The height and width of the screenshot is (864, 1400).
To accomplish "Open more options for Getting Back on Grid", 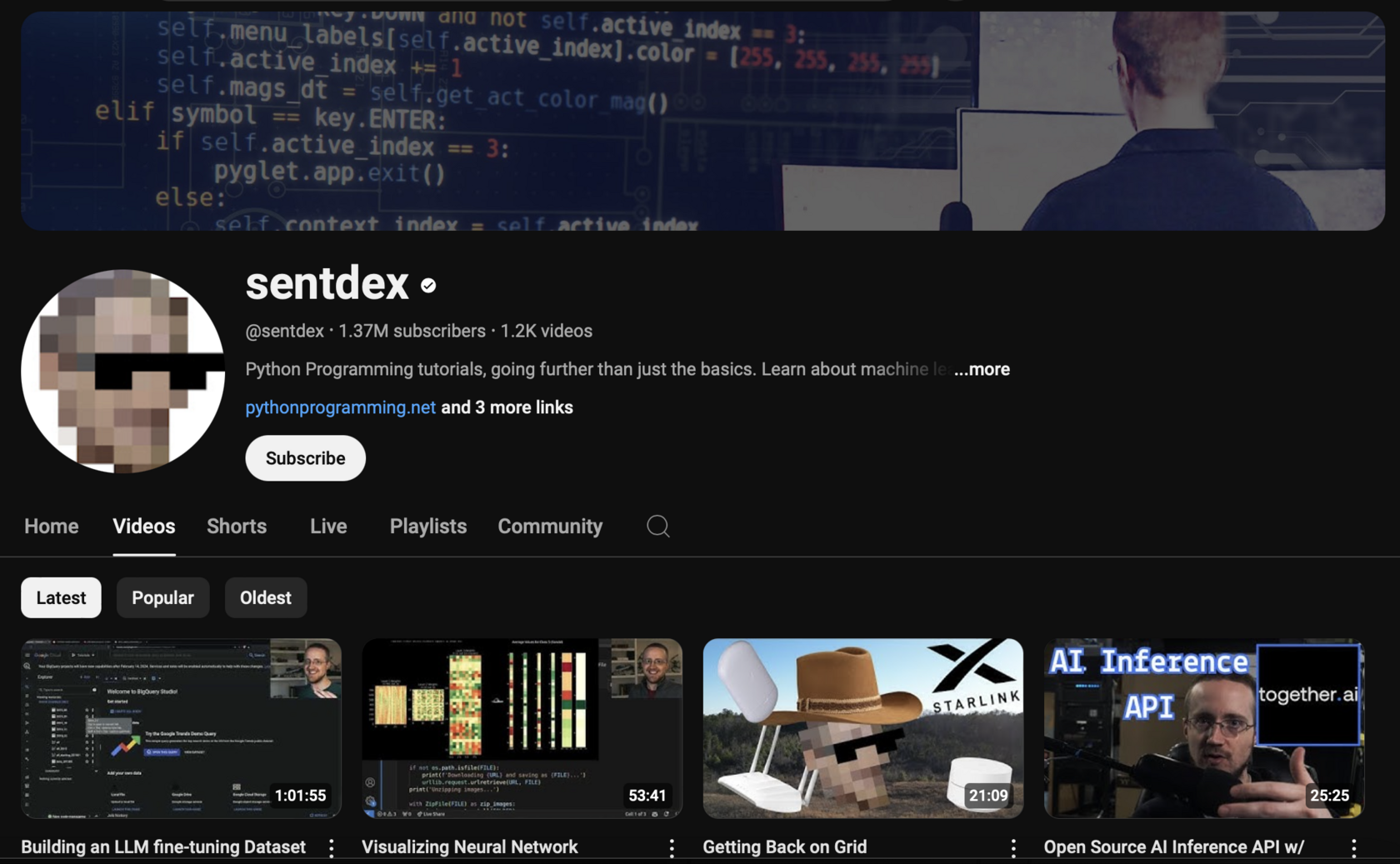I will point(1013,847).
